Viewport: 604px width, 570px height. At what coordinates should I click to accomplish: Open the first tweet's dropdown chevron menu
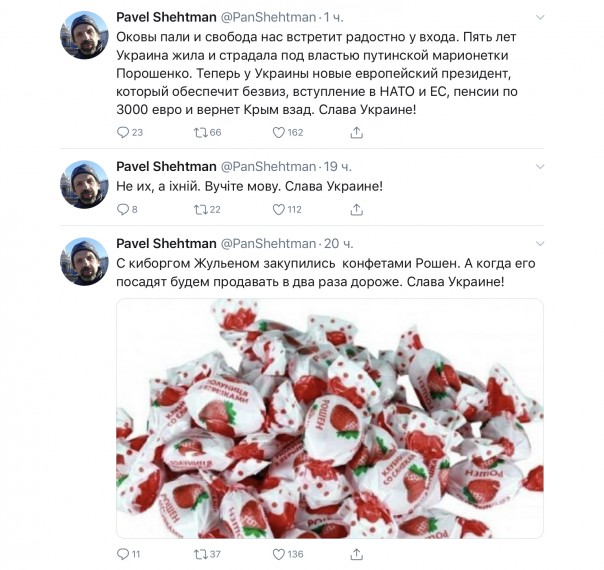(x=540, y=18)
